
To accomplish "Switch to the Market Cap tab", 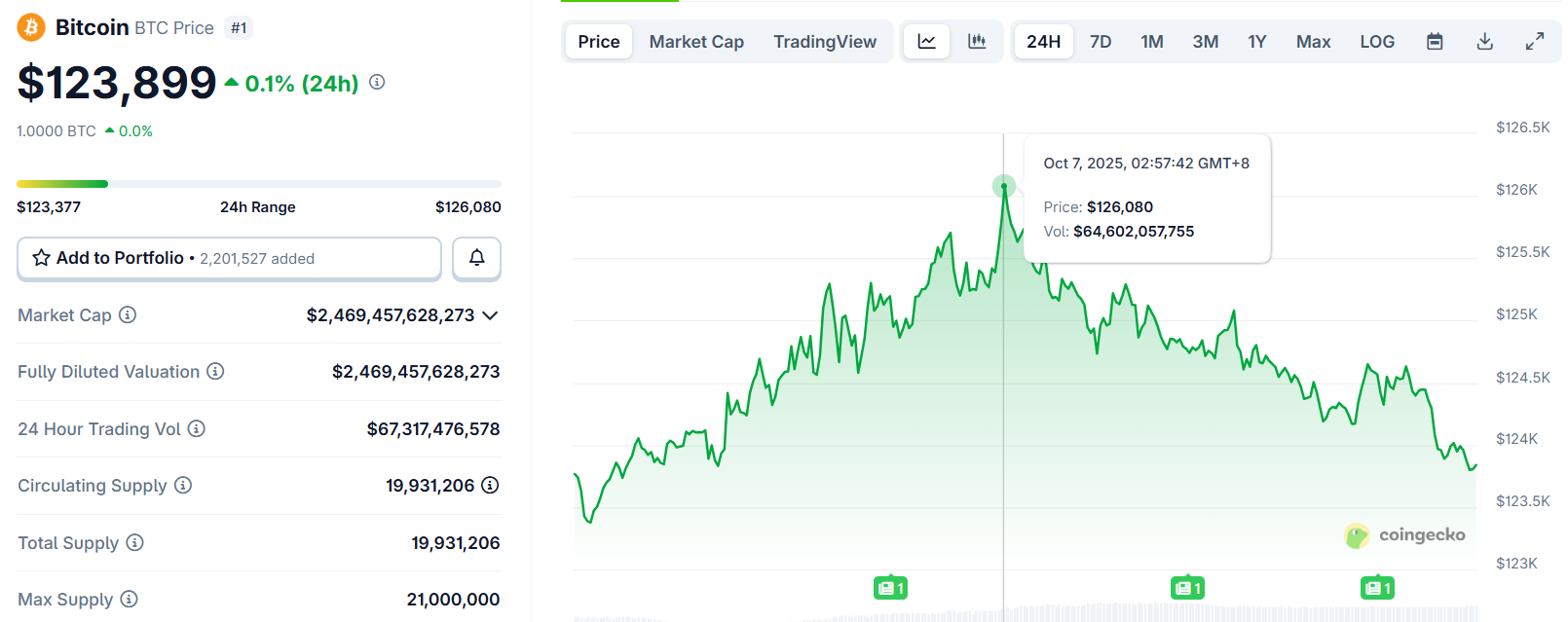I will pos(696,42).
